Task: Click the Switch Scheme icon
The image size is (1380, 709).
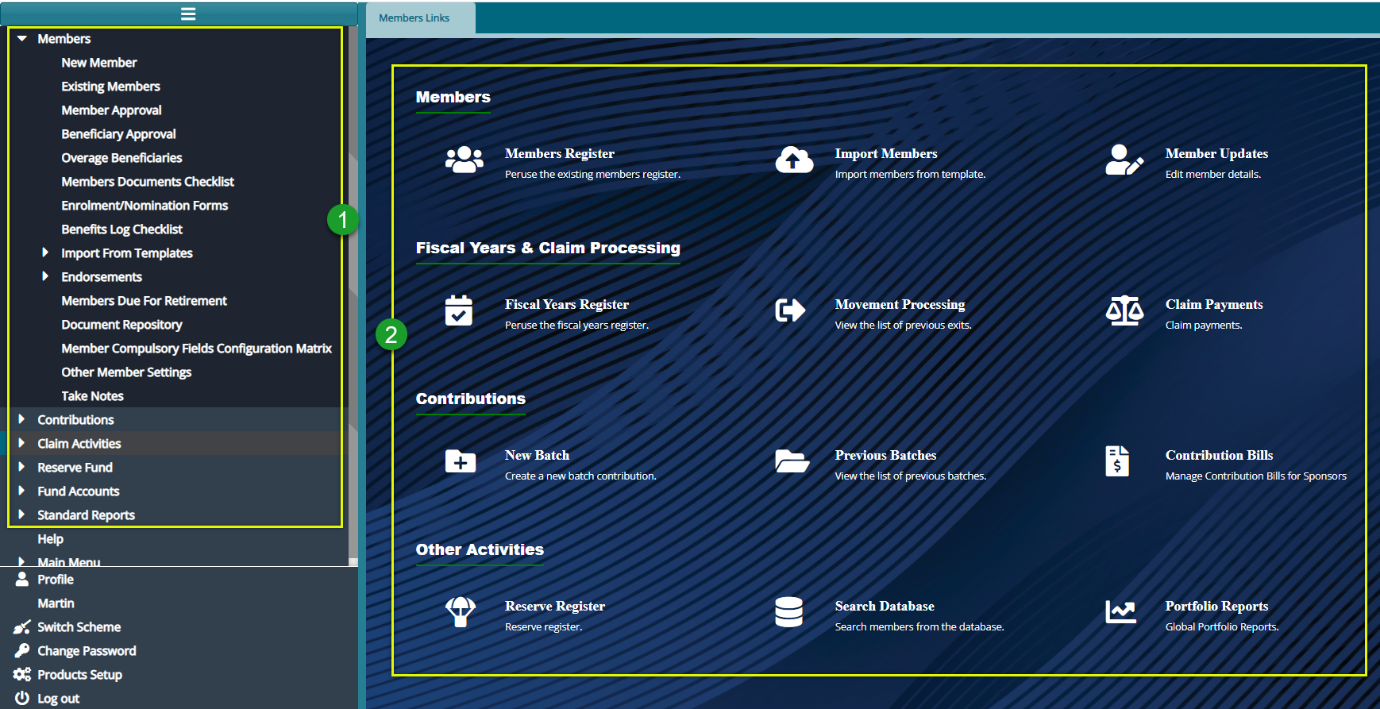Action: coord(22,627)
